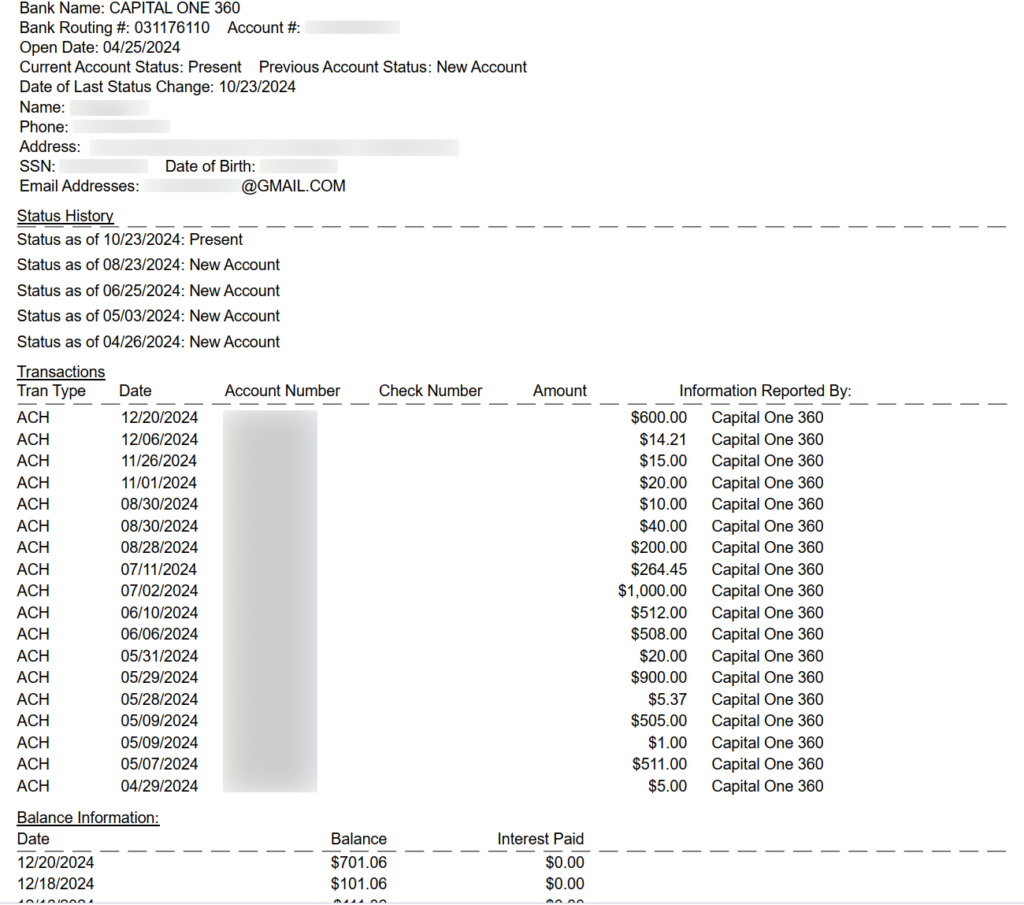
Task: Click the 'Balance' column header
Action: 359,839
